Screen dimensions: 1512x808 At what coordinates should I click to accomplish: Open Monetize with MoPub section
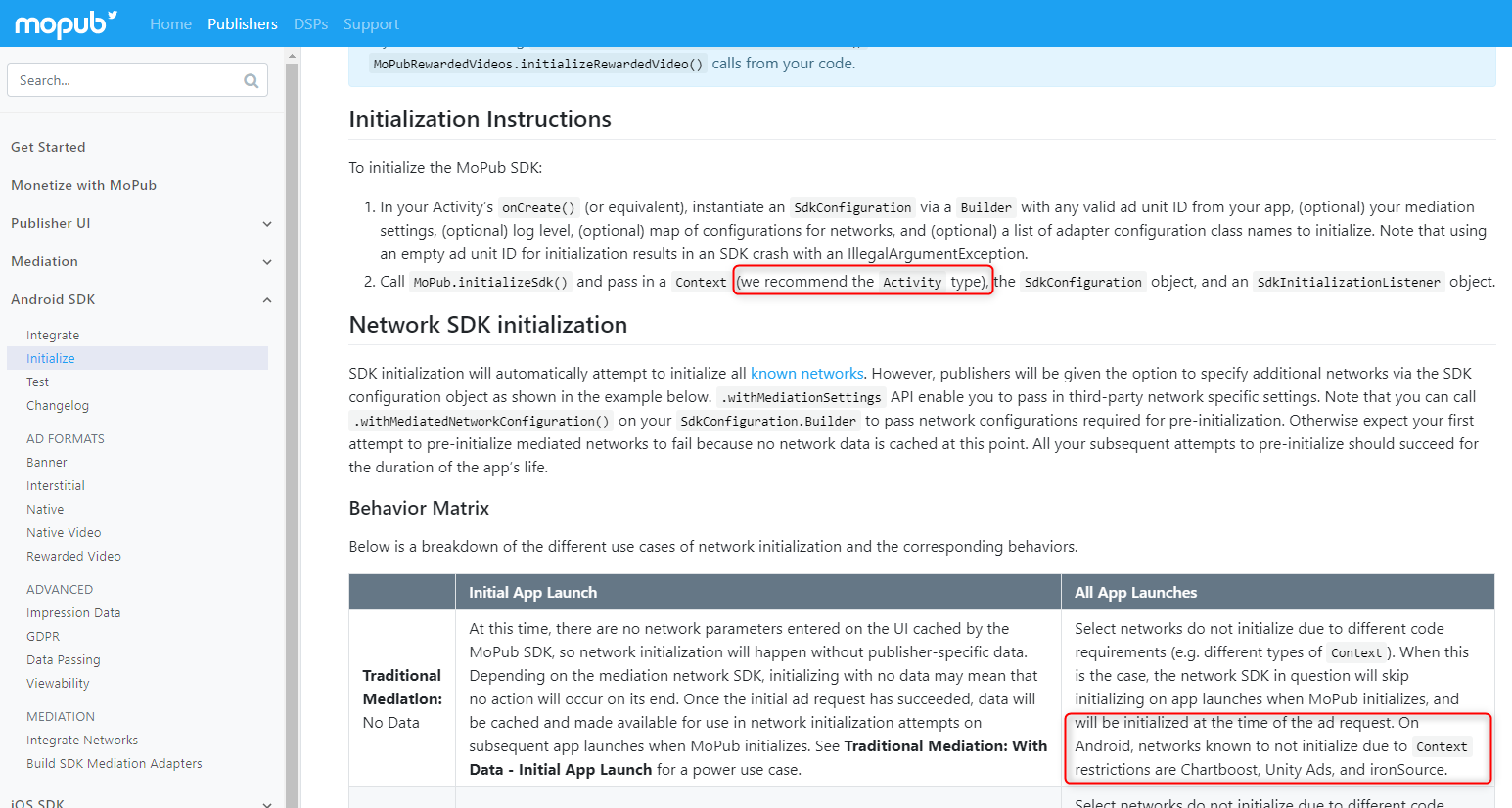click(x=83, y=185)
